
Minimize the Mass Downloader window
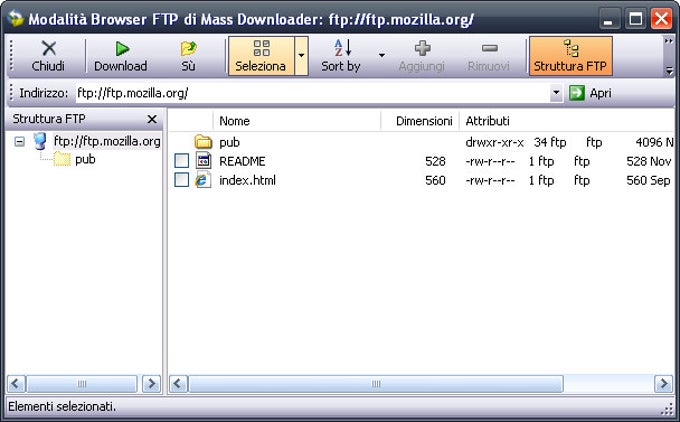point(608,19)
